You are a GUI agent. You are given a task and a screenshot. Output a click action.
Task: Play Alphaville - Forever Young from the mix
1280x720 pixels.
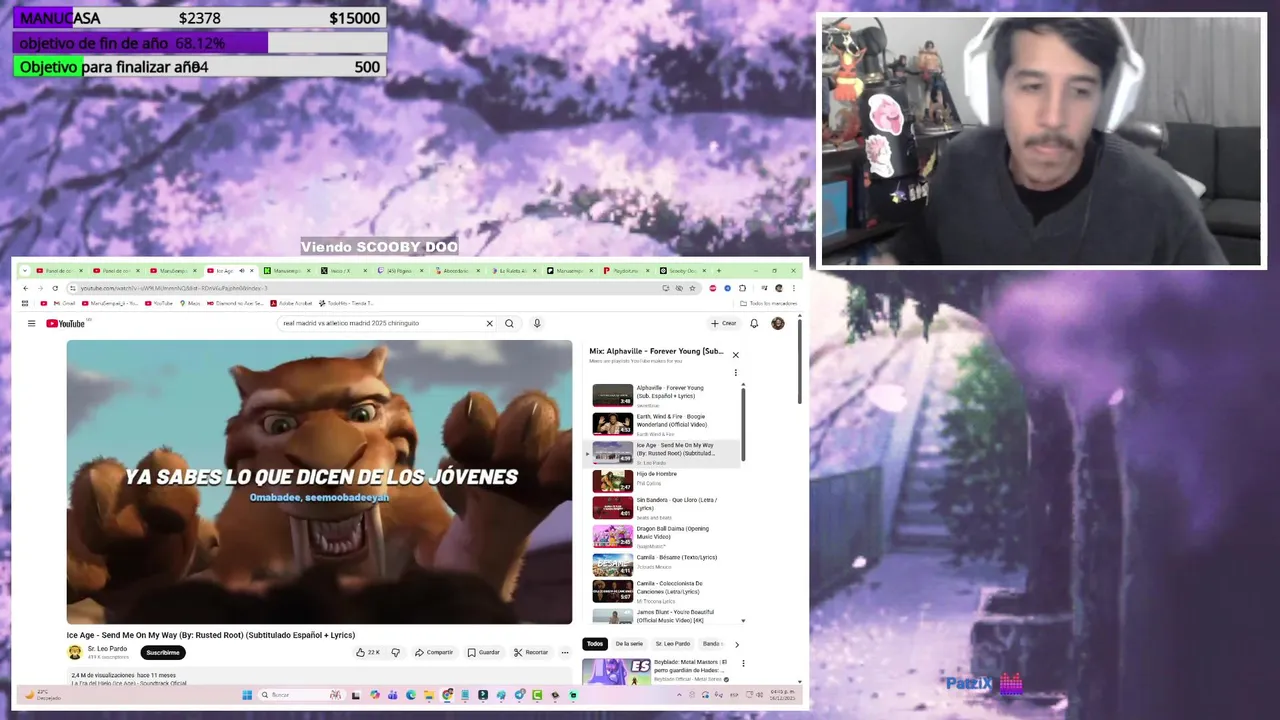click(x=664, y=396)
